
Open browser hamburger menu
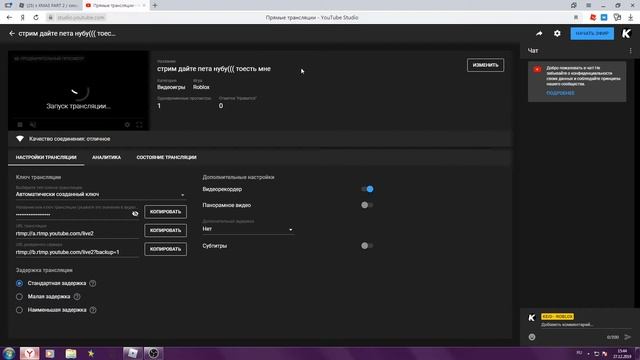588,5
